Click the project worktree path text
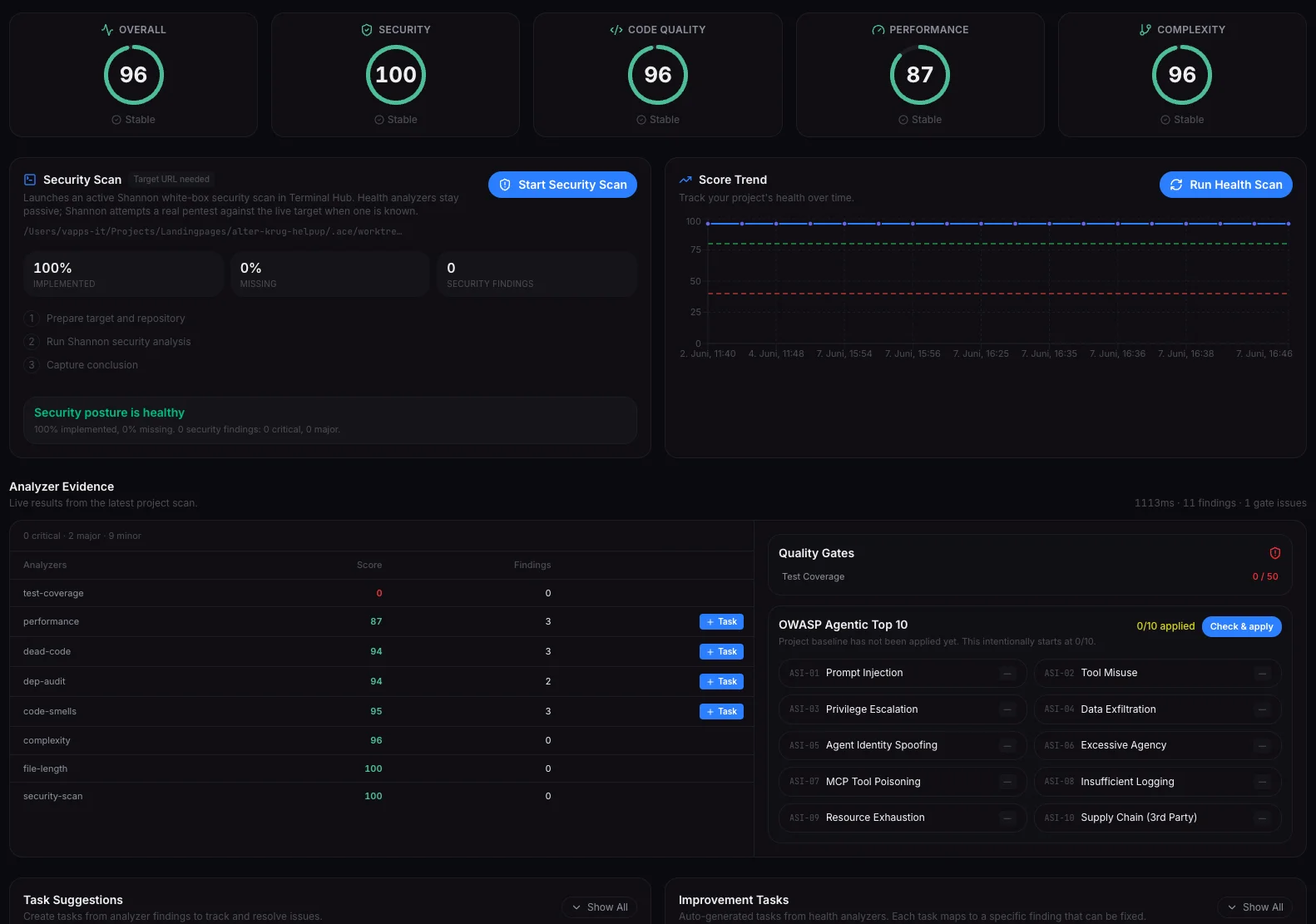Image resolution: width=1316 pixels, height=924 pixels. point(213,231)
